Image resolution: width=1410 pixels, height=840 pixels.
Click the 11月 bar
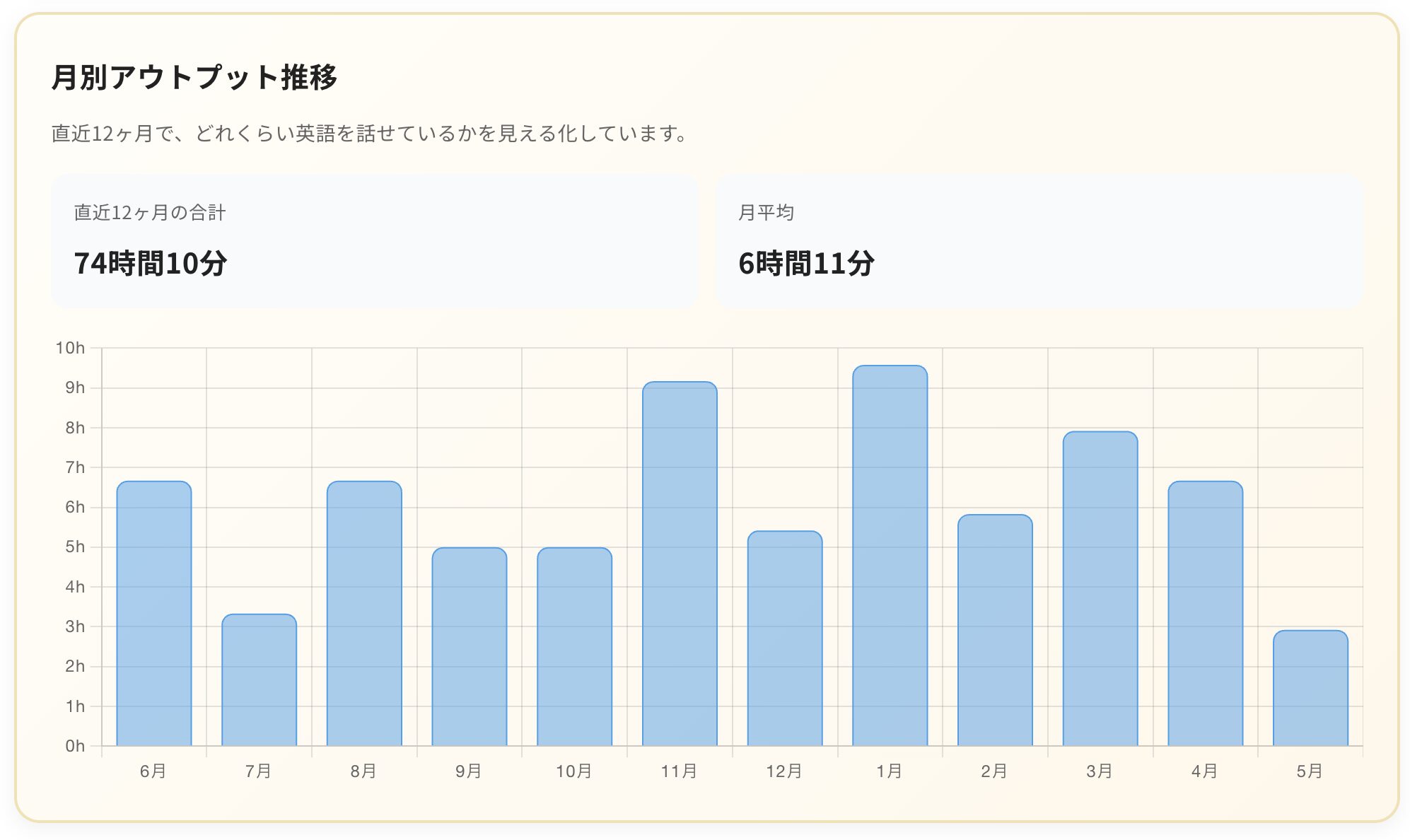pyautogui.click(x=680, y=564)
